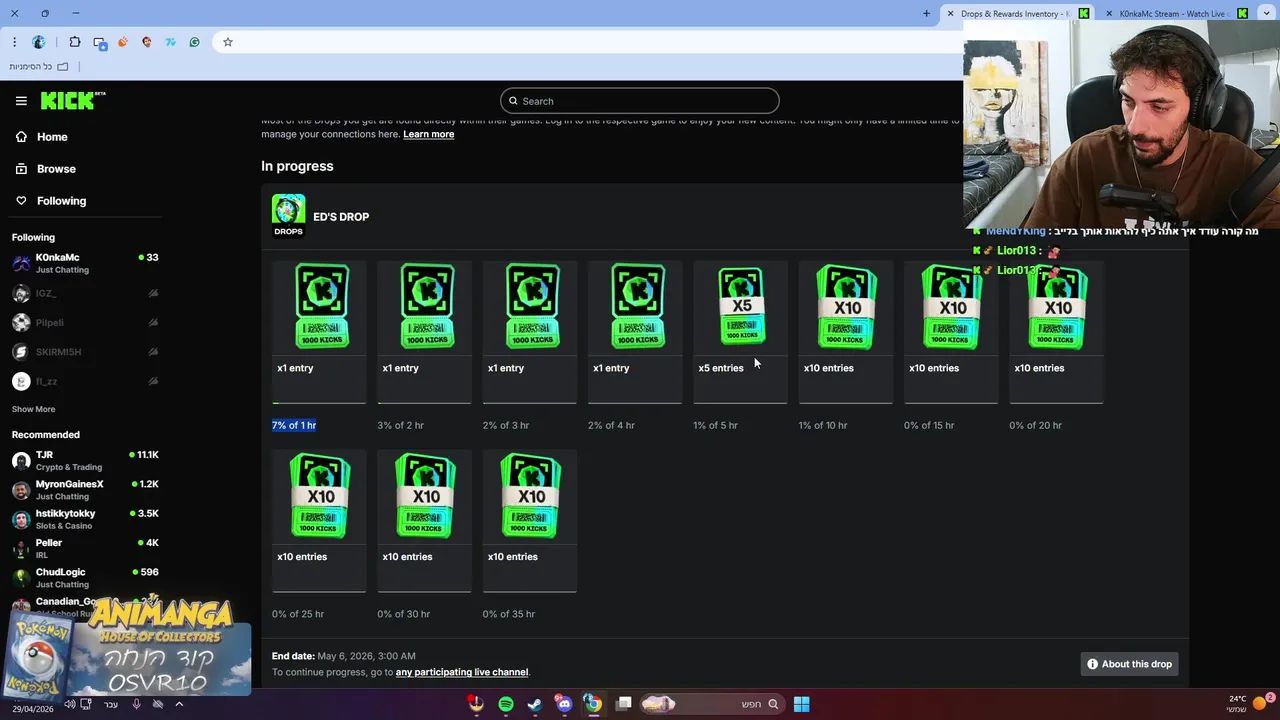Screen dimensions: 1280x720
Task: Click the '3% of 2 hr' progress text
Action: [x=400, y=425]
